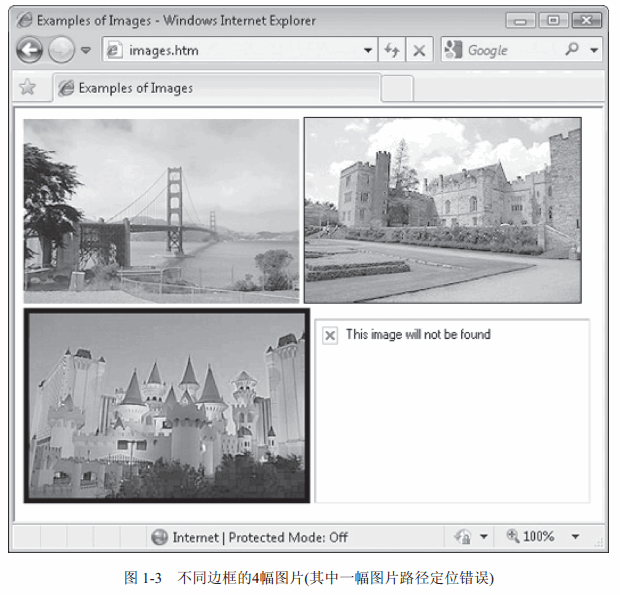This screenshot has height=595, width=620.
Task: Click the thick-bordered fairy-tale castle image
Action: click(x=167, y=405)
